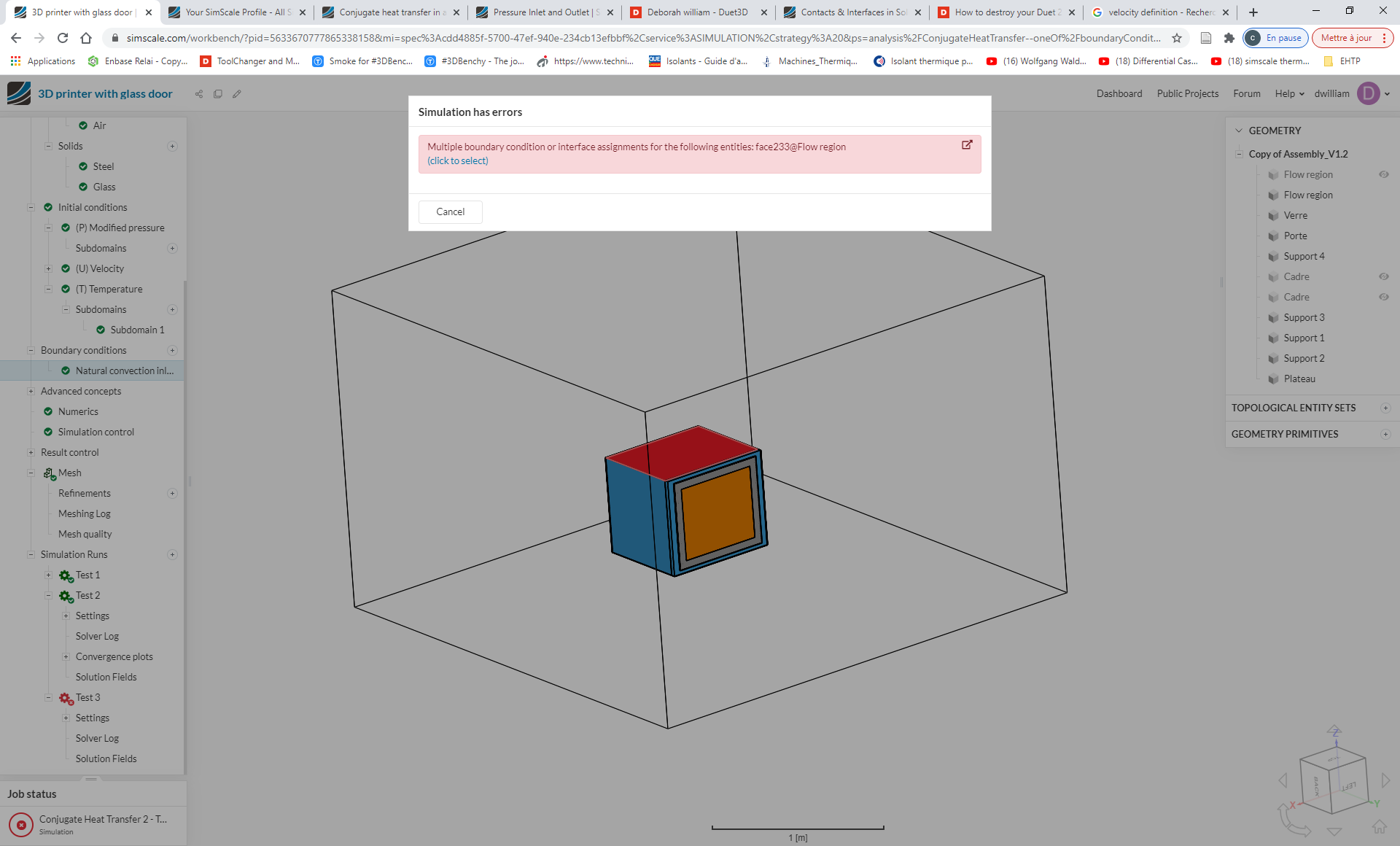This screenshot has width=1400, height=846.
Task: Open the Dashboard menu item
Action: point(1119,94)
